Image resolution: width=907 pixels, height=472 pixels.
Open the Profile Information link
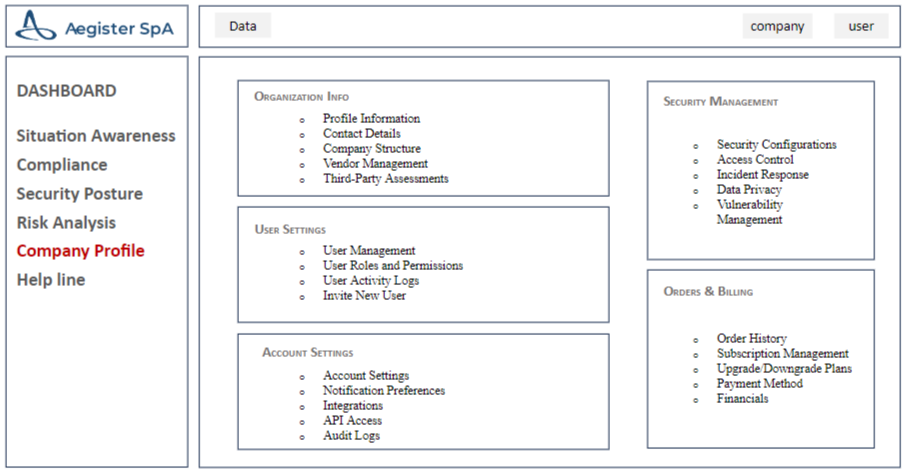tap(371, 119)
